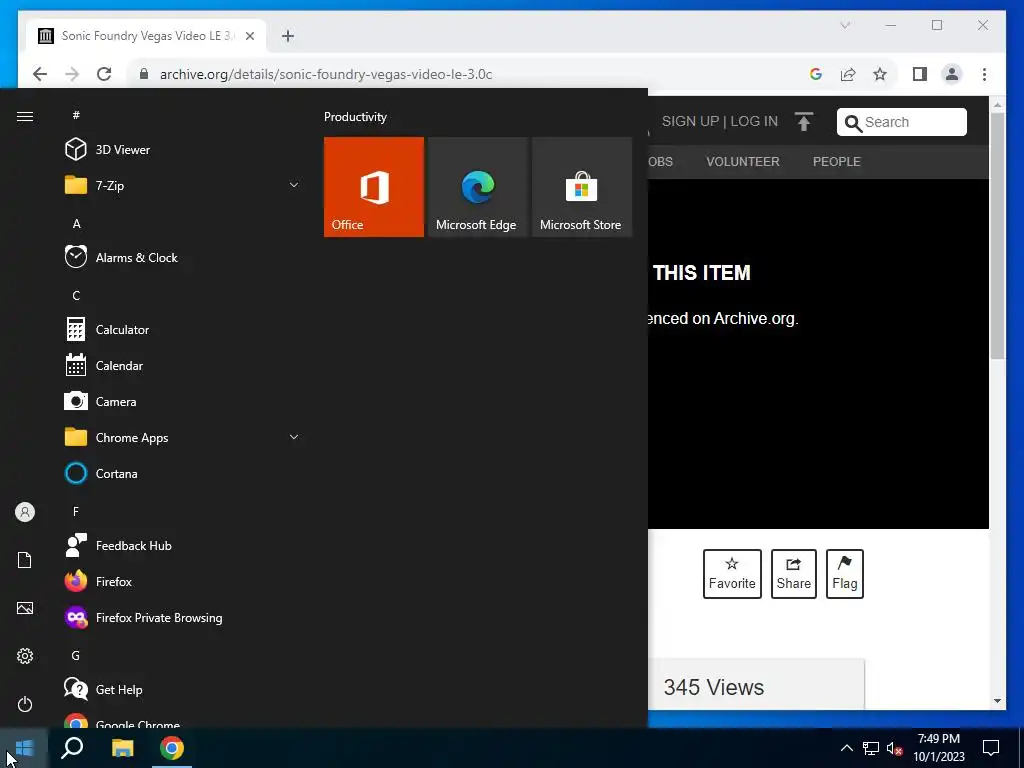Go back in Chrome

click(40, 74)
